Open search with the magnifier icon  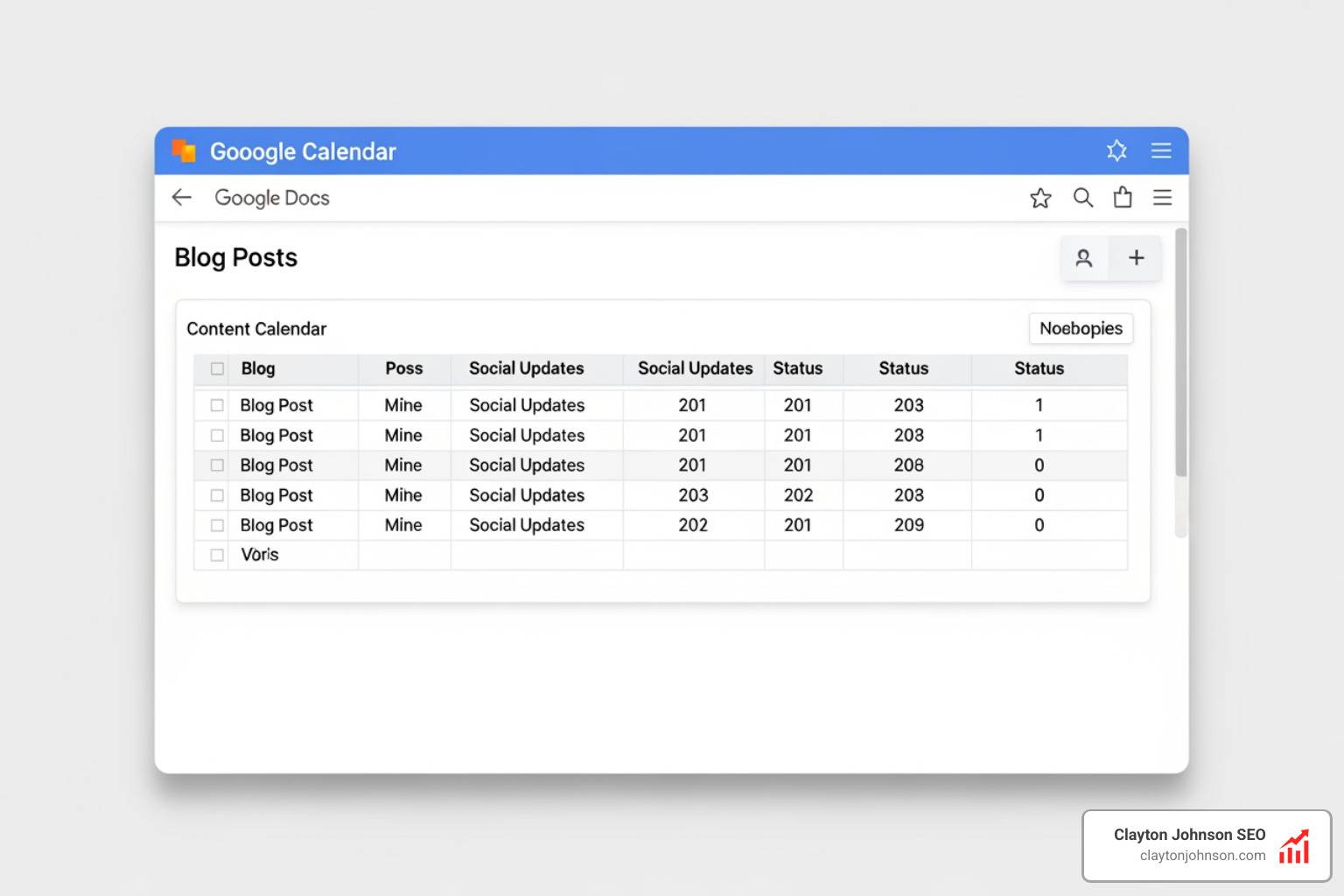[x=1083, y=198]
